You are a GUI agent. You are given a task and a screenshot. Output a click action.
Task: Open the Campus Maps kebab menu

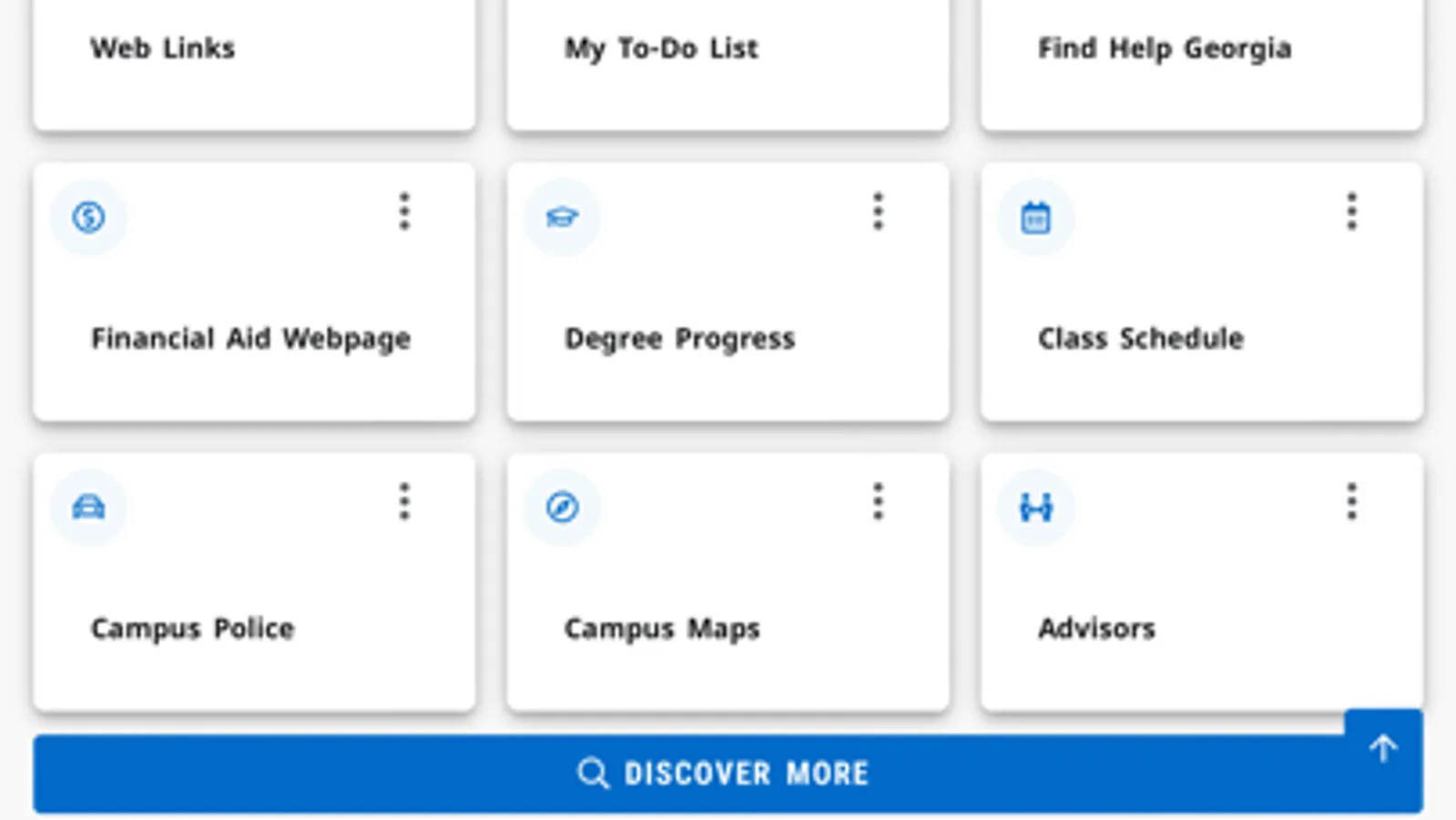pos(877,502)
